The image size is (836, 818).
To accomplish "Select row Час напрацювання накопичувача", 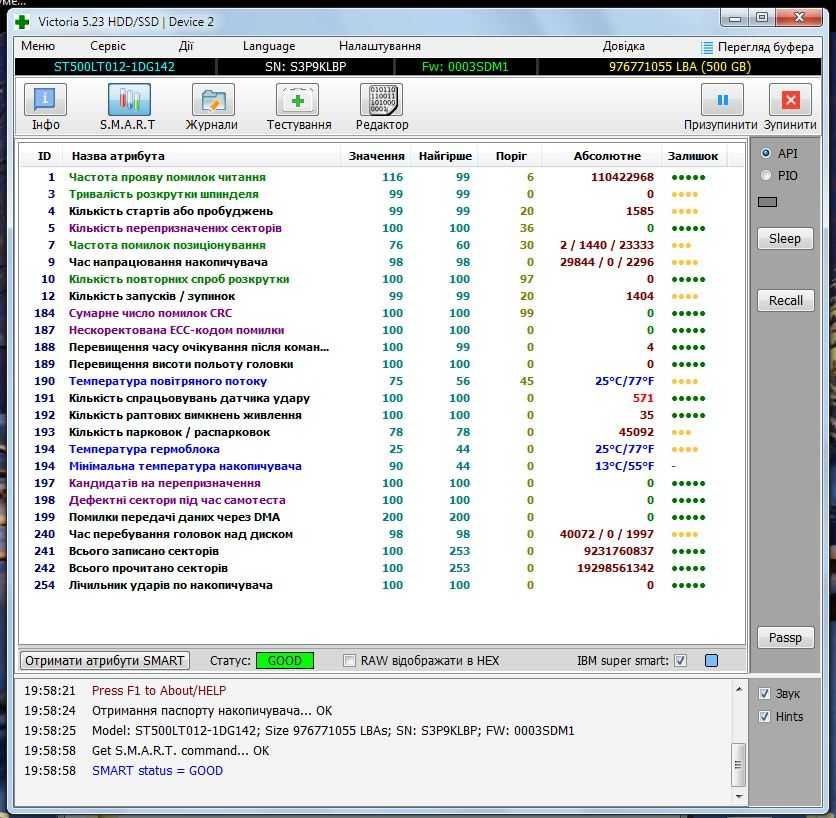I will (x=381, y=262).
